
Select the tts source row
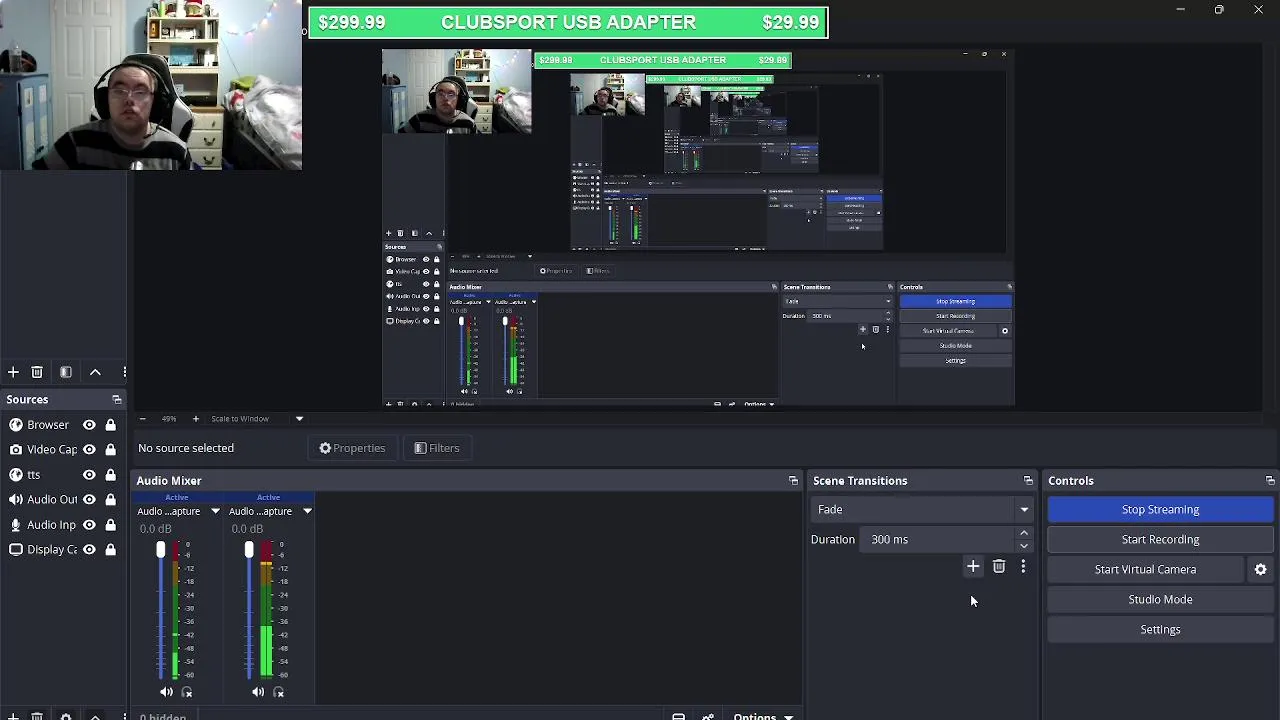pyautogui.click(x=62, y=475)
